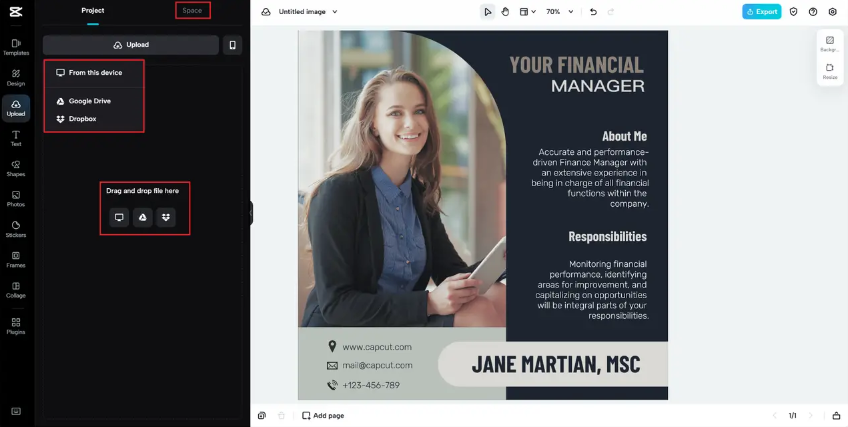Choose Dropbox upload option
The width and height of the screenshot is (848, 427).
94,119
